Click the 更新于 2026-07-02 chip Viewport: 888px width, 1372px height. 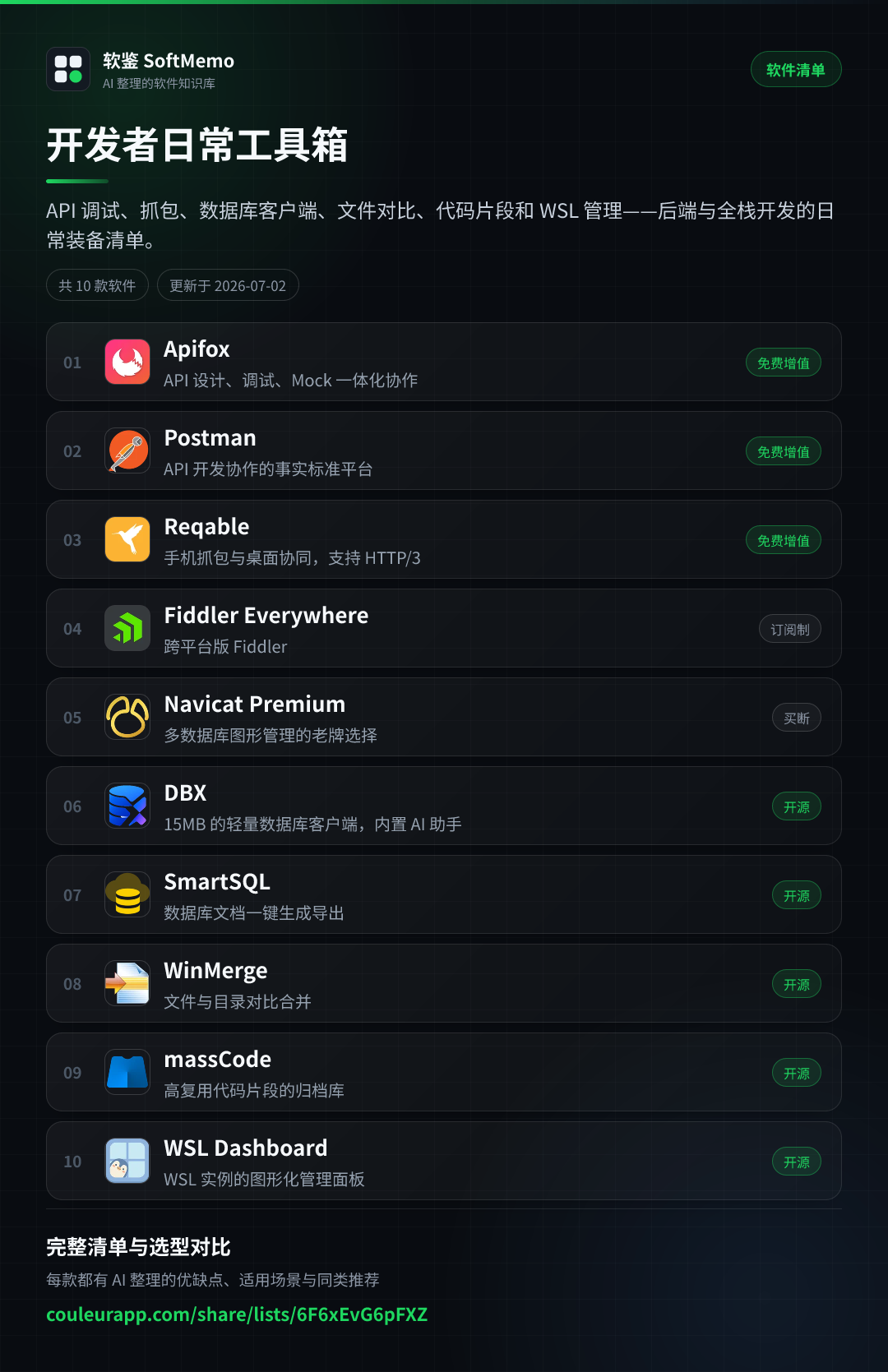pos(228,285)
